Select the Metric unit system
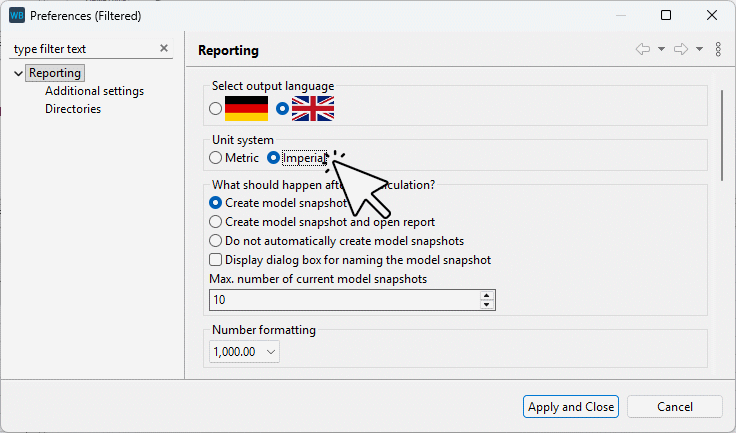The image size is (736, 433). click(x=215, y=158)
